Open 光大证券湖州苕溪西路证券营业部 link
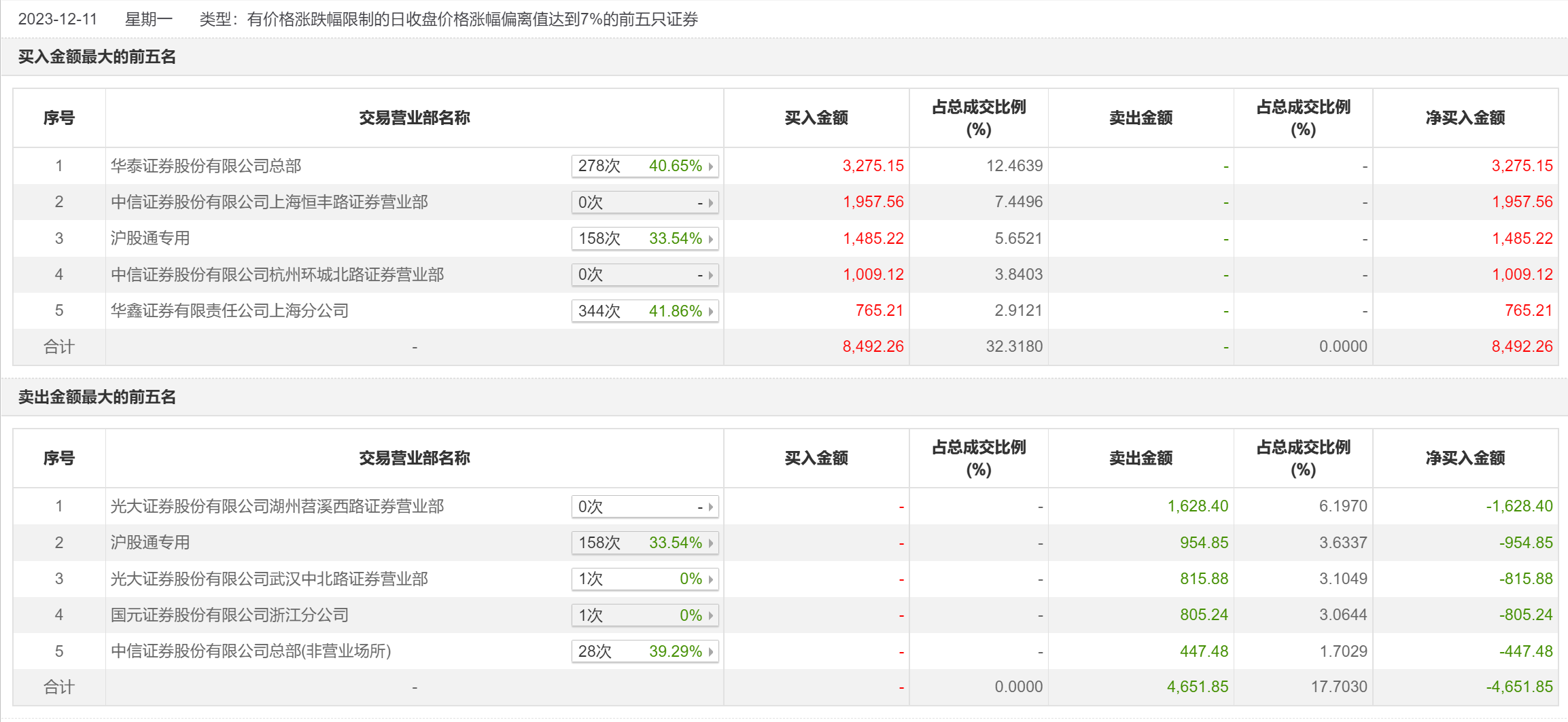Image resolution: width=1568 pixels, height=722 pixels. pos(277,506)
